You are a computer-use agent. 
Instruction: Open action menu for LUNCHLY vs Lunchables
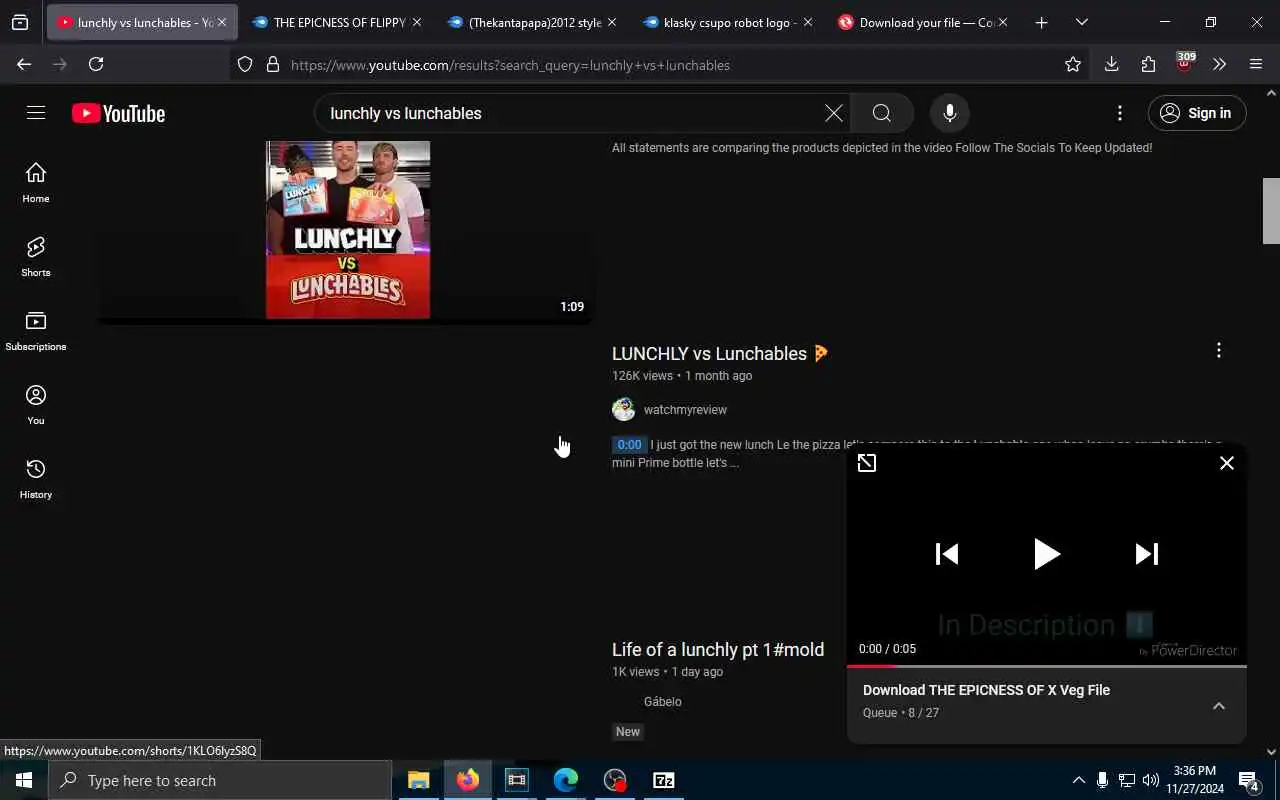coord(1218,350)
